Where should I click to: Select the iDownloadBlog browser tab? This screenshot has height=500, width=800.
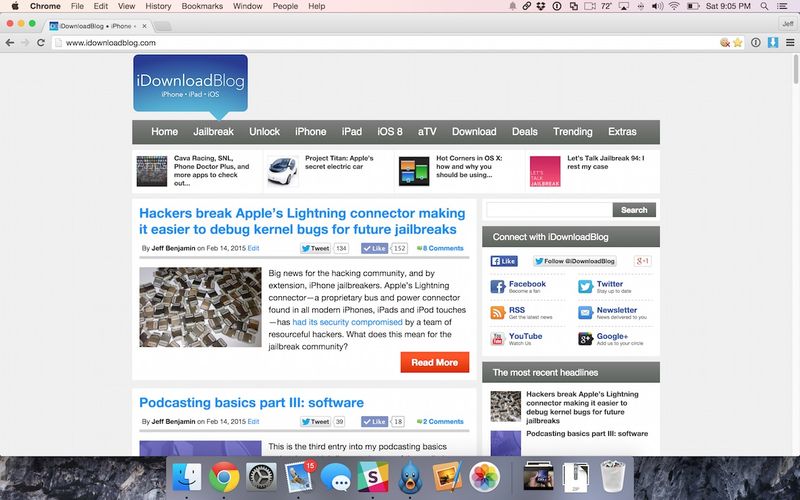pos(97,26)
